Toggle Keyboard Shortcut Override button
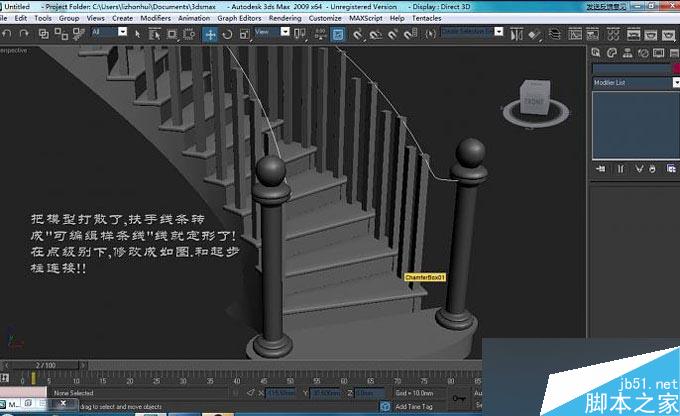Image resolution: width=680 pixels, height=416 pixels. pos(338,34)
